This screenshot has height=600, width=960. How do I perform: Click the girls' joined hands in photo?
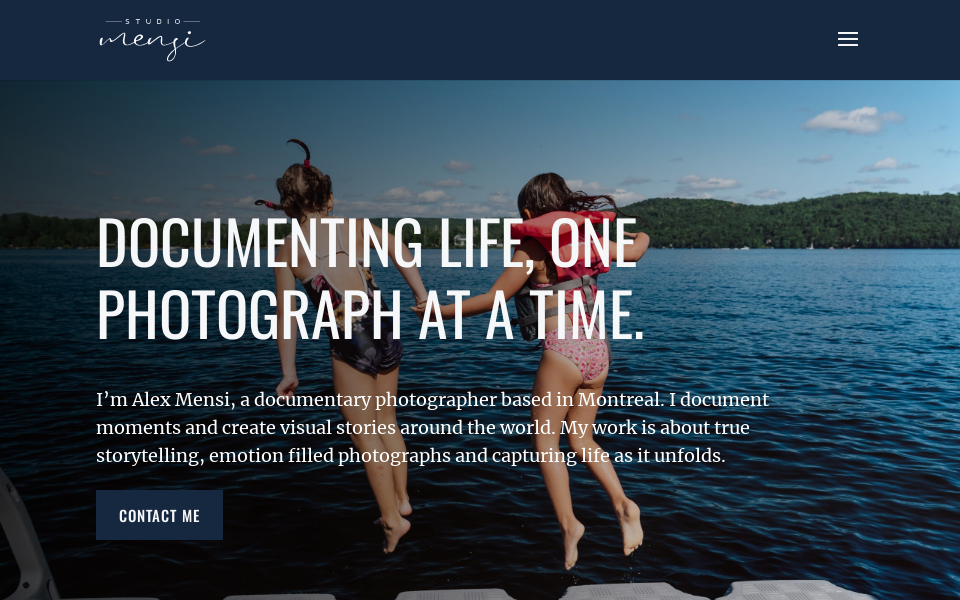coord(420,304)
